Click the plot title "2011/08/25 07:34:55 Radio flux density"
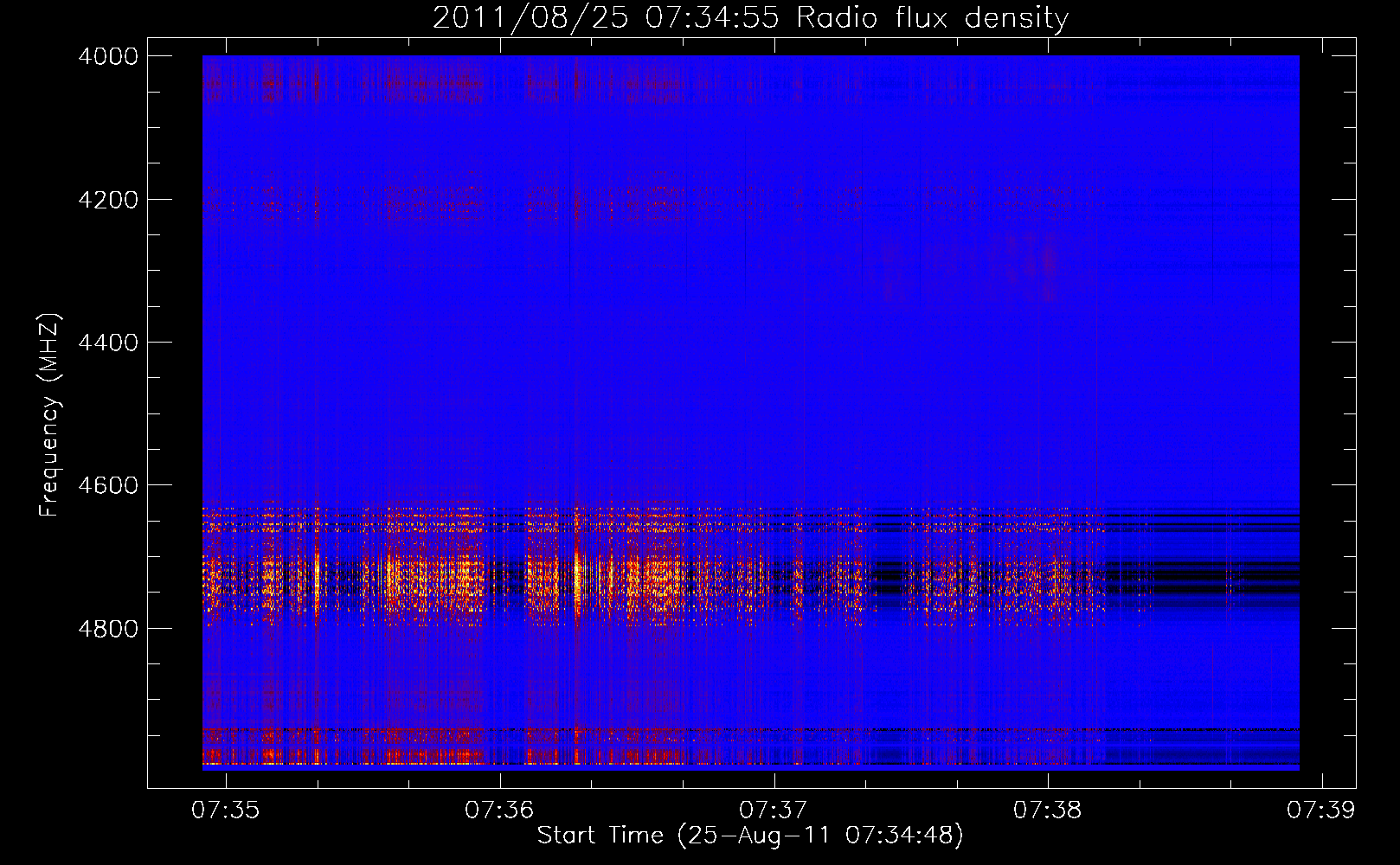Screen dimensions: 1400x865 click(x=750, y=18)
